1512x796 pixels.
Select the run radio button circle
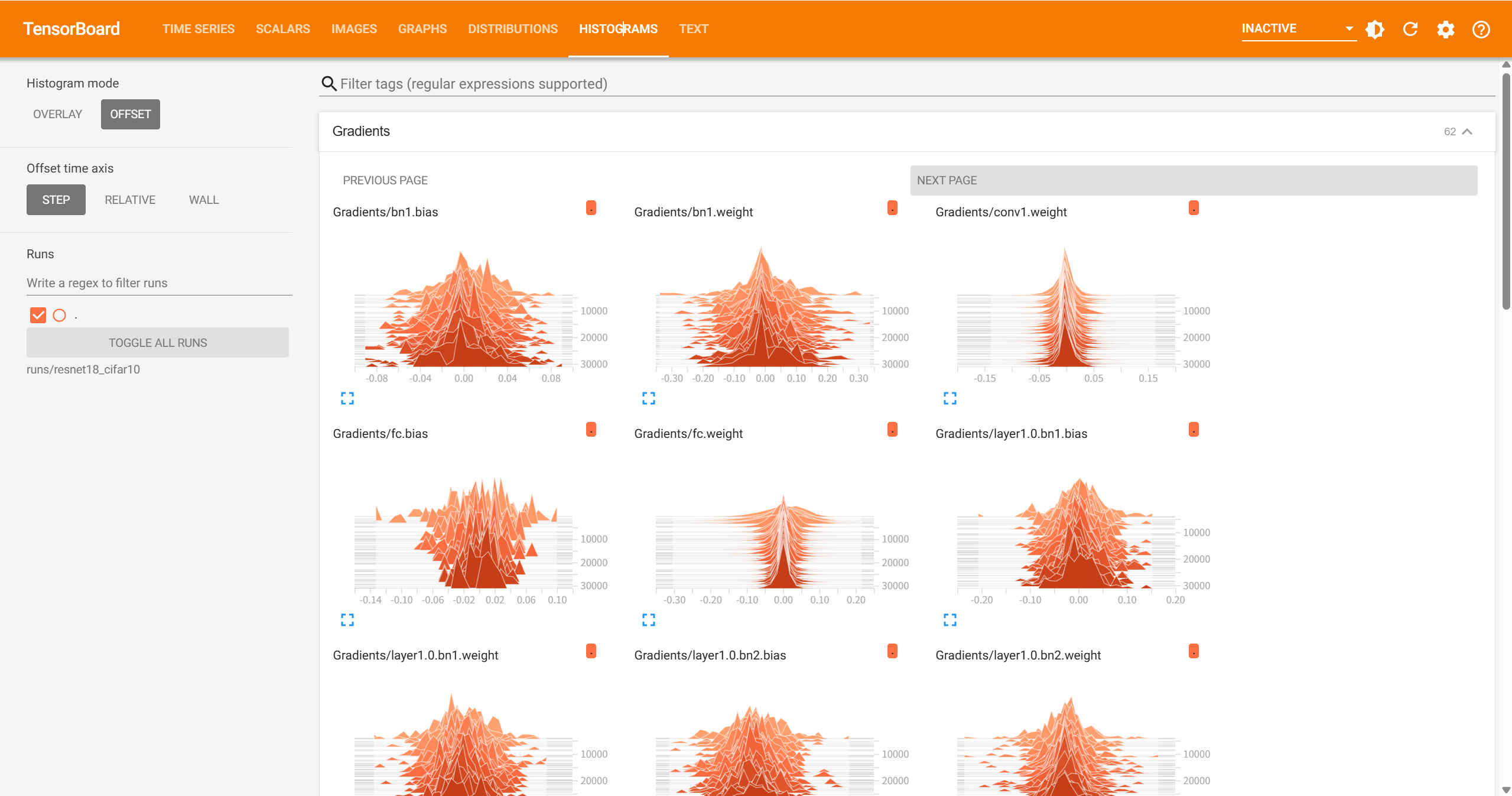click(x=60, y=315)
